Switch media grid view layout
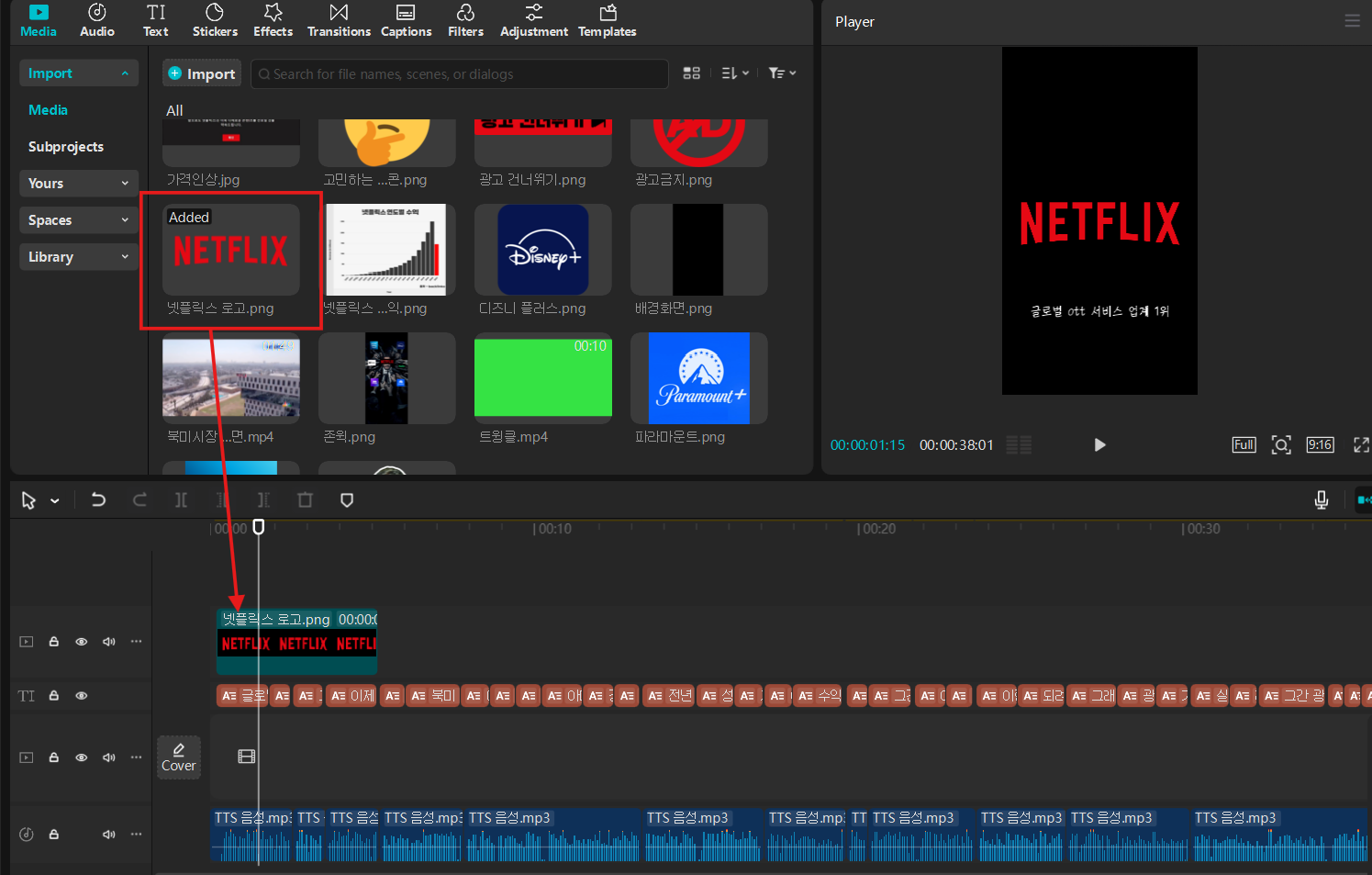The height and width of the screenshot is (875, 1372). pos(692,73)
